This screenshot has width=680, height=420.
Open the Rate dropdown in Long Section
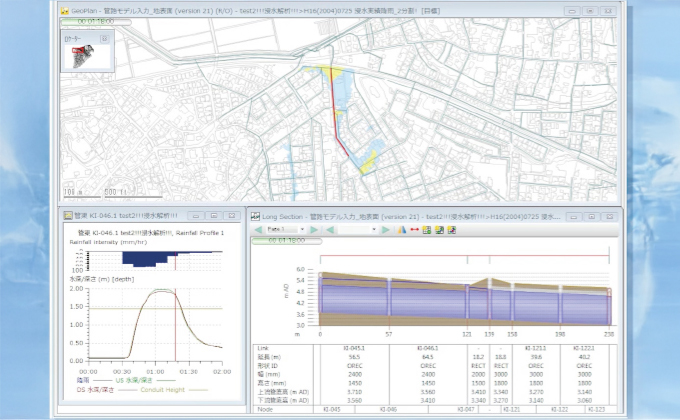point(303,229)
